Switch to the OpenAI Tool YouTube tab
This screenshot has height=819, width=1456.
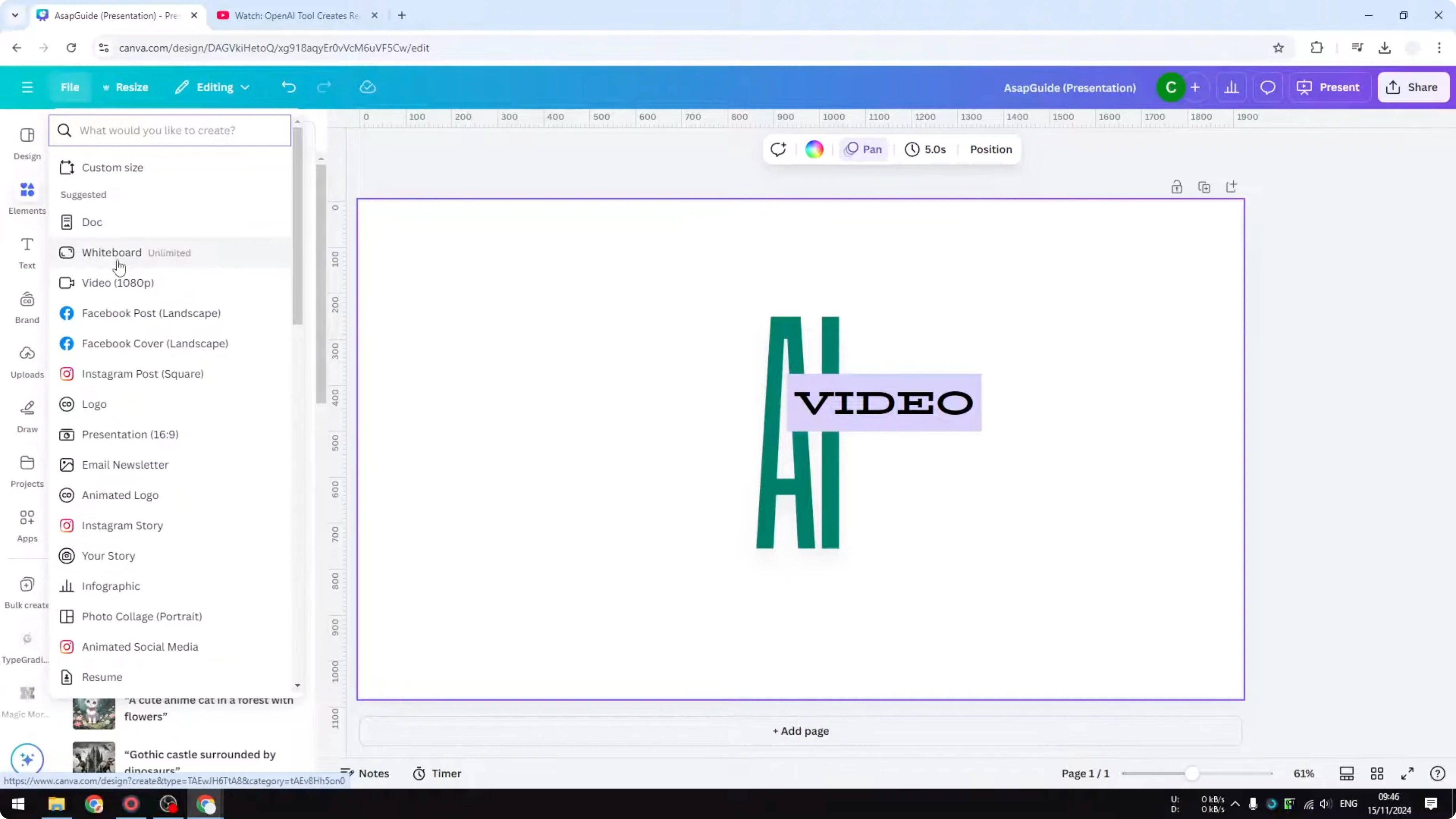(x=288, y=15)
